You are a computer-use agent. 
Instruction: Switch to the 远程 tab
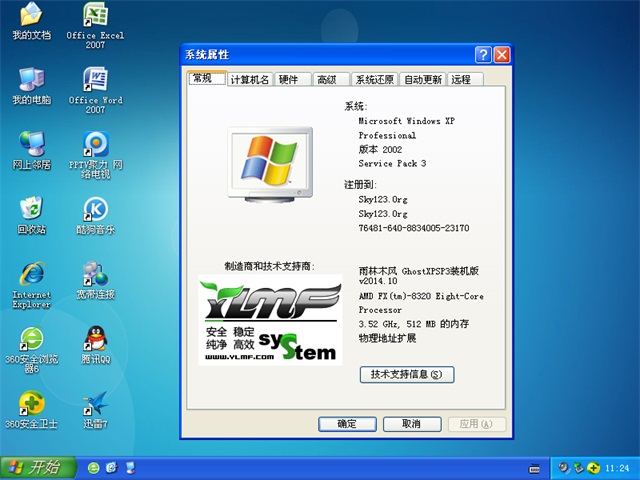pyautogui.click(x=461, y=80)
